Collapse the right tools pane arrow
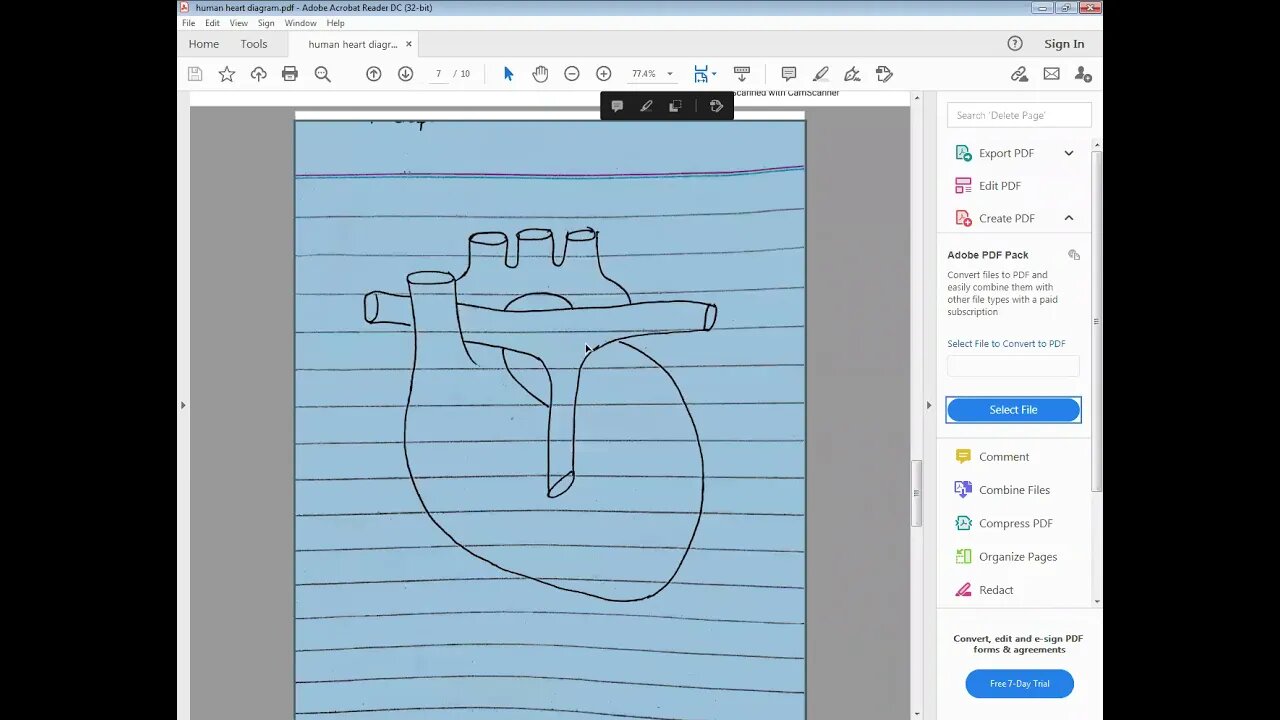The image size is (1280, 720). pyautogui.click(x=929, y=405)
